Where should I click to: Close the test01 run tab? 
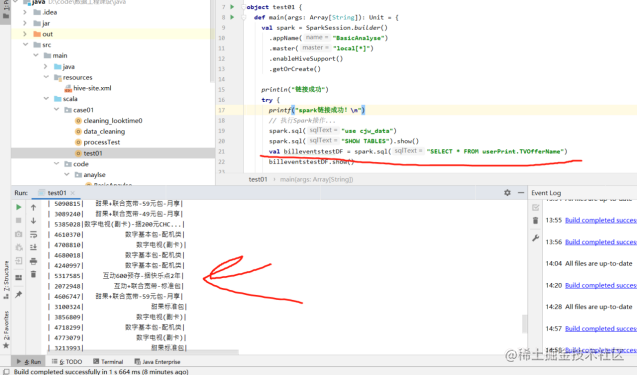[72, 193]
